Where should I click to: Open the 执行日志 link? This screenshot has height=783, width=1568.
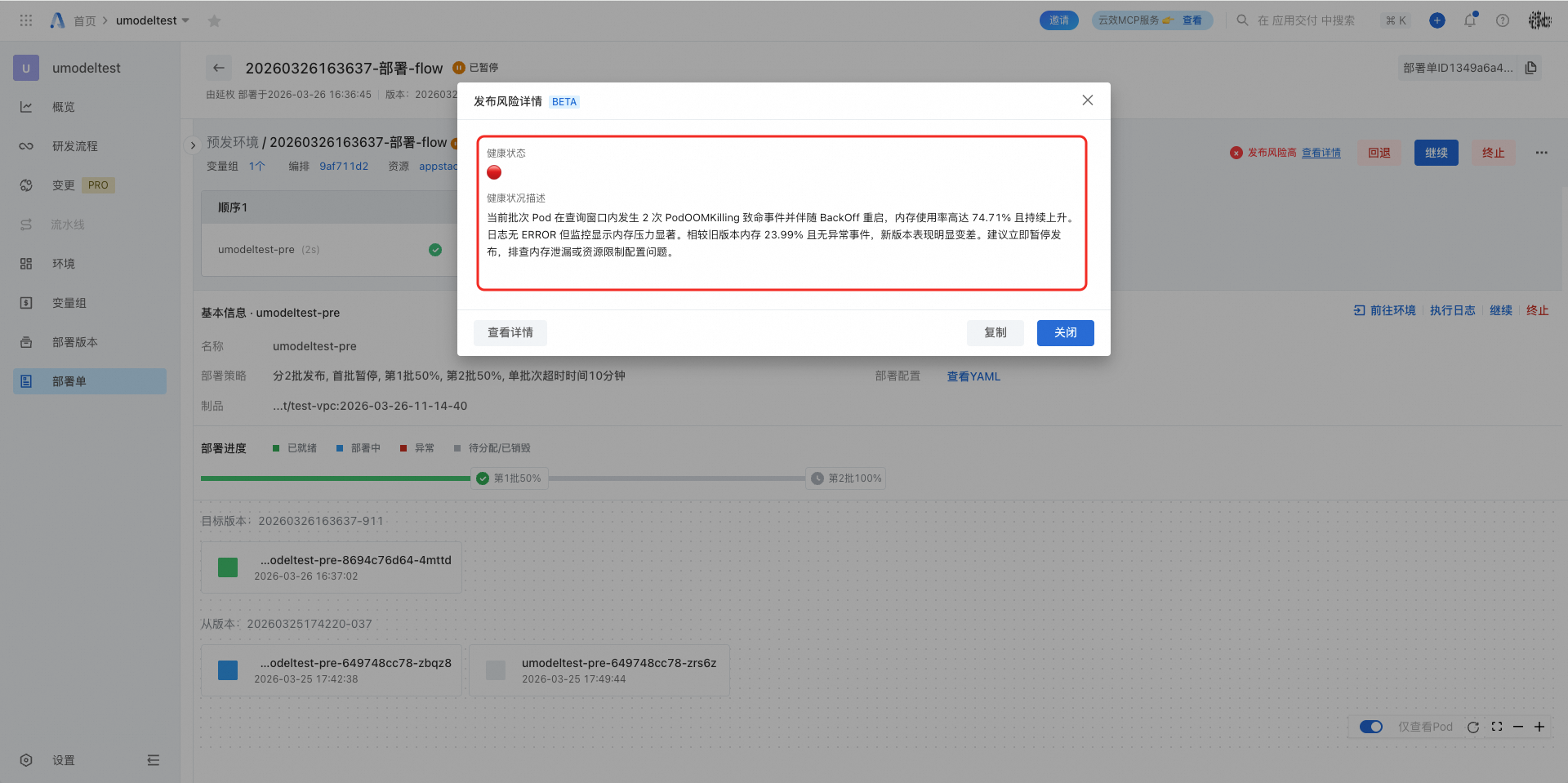(1453, 310)
